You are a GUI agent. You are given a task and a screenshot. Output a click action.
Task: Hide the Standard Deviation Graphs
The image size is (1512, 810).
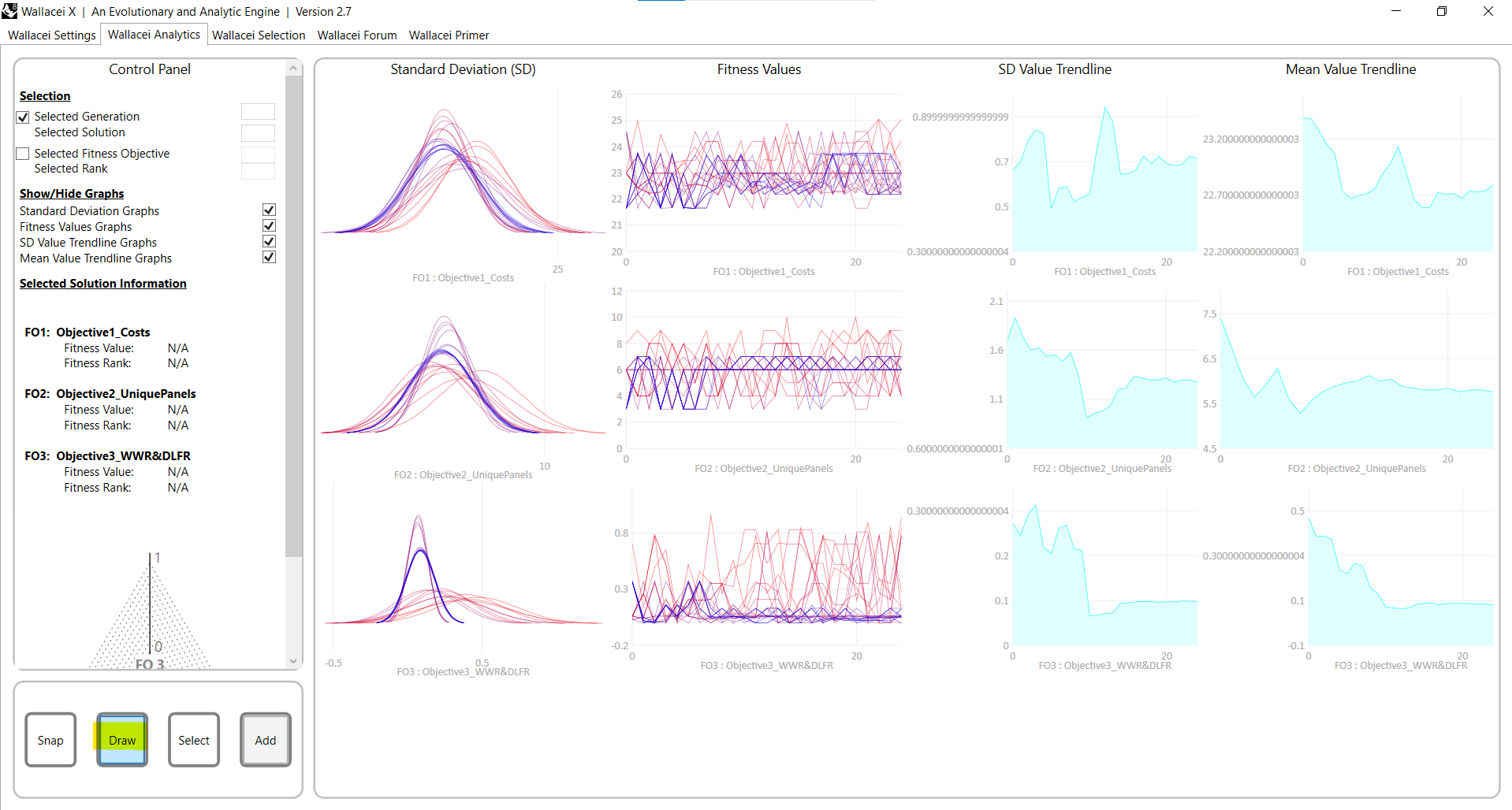(x=269, y=210)
